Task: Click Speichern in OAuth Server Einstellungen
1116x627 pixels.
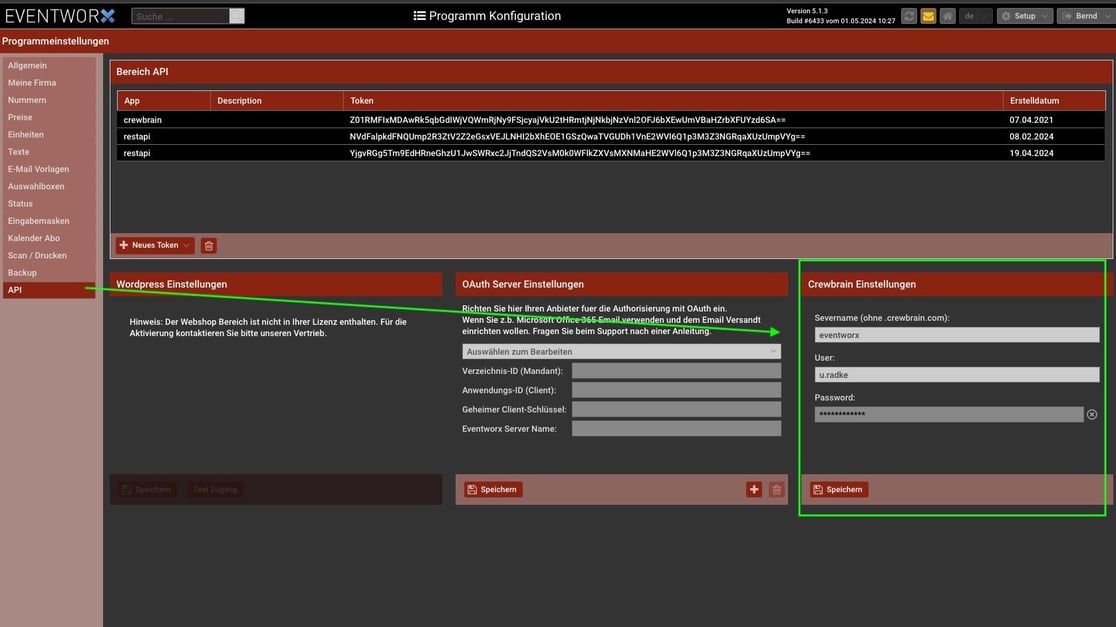Action: click(493, 489)
